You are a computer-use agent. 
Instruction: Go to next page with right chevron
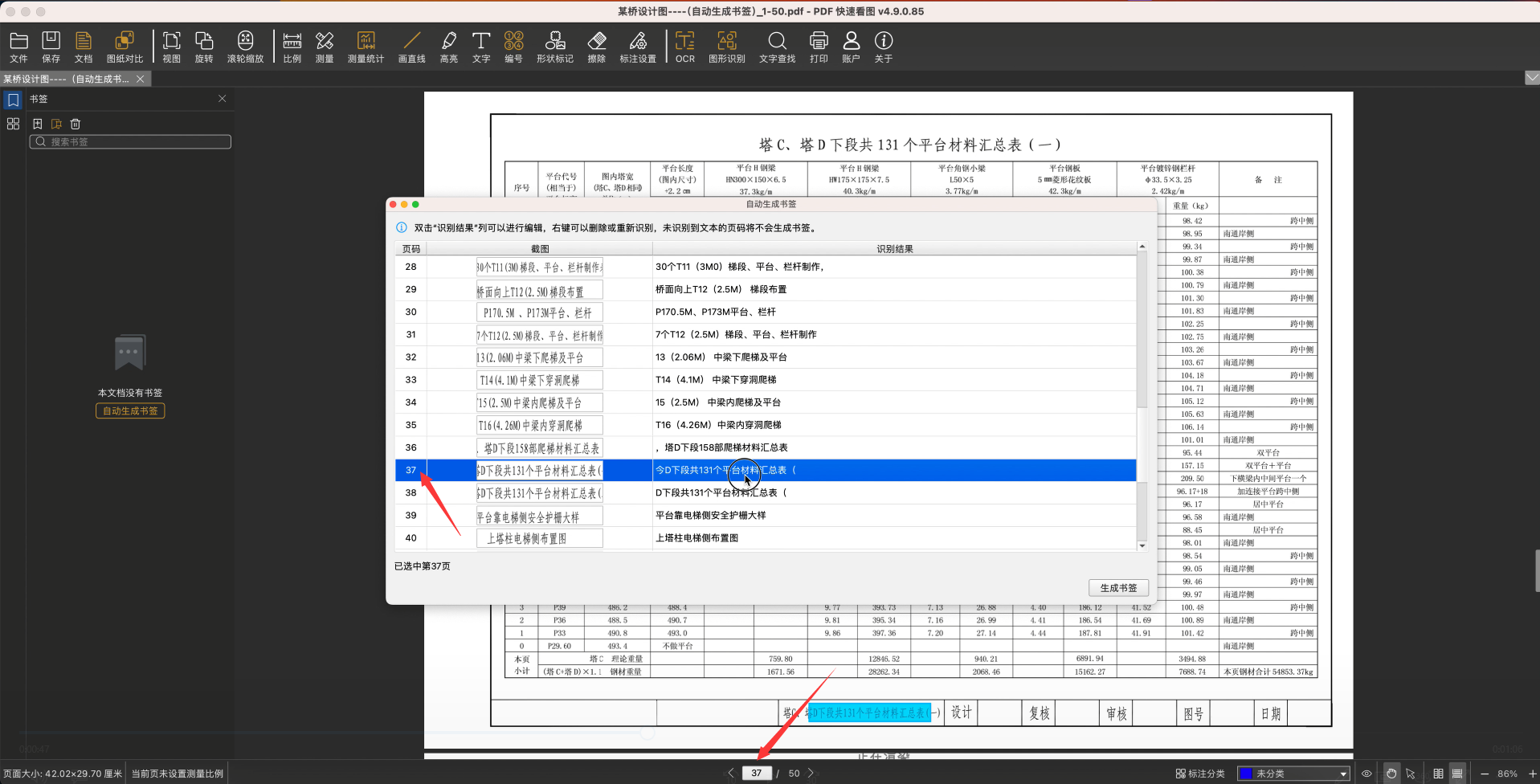coord(811,773)
